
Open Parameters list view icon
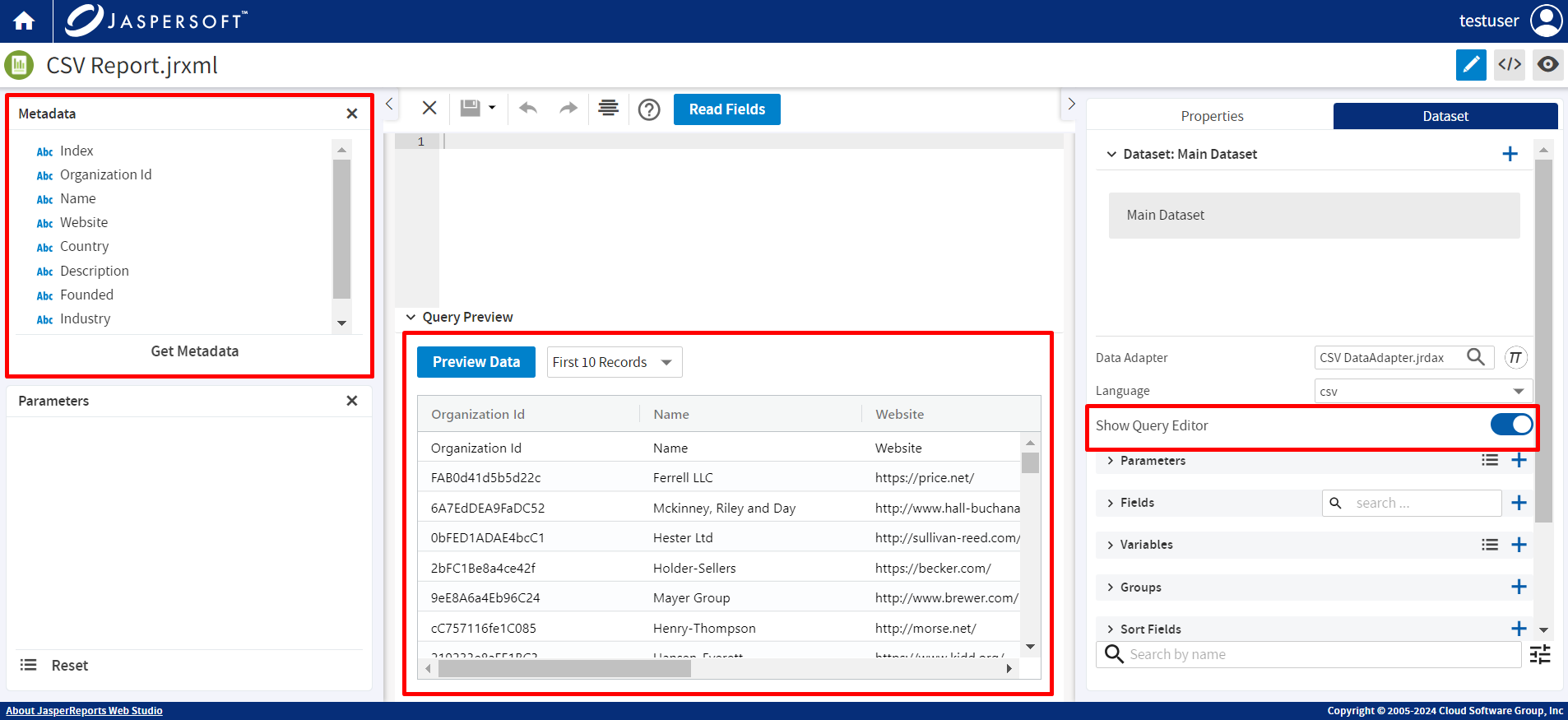point(1490,460)
